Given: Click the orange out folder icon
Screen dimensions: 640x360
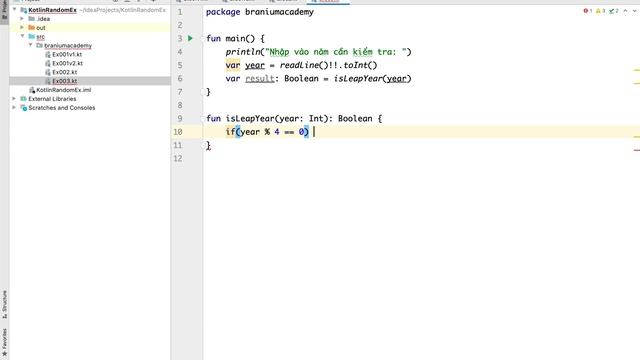Looking at the screenshot, I should (31, 28).
